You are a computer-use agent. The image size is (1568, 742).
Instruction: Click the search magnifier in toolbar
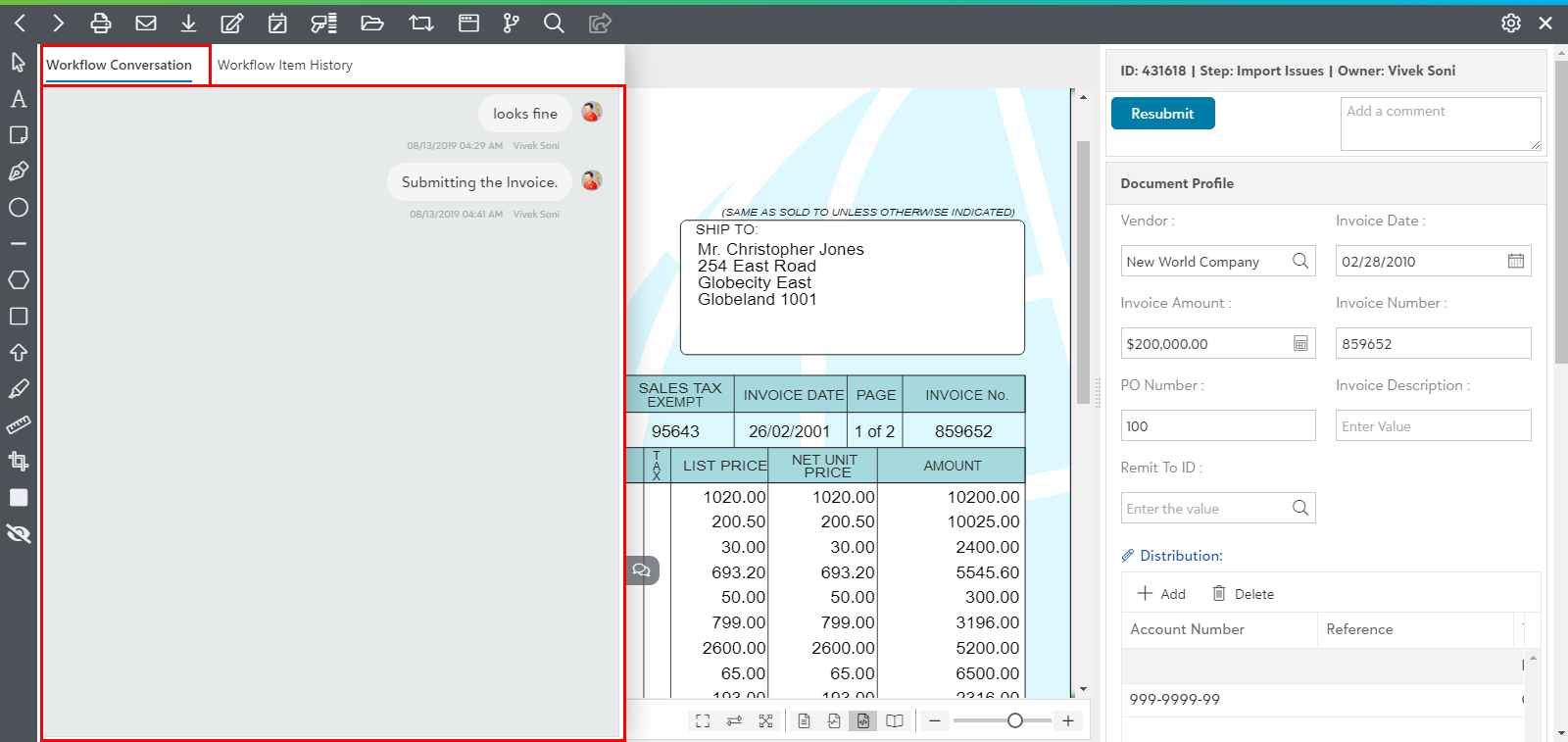[554, 23]
